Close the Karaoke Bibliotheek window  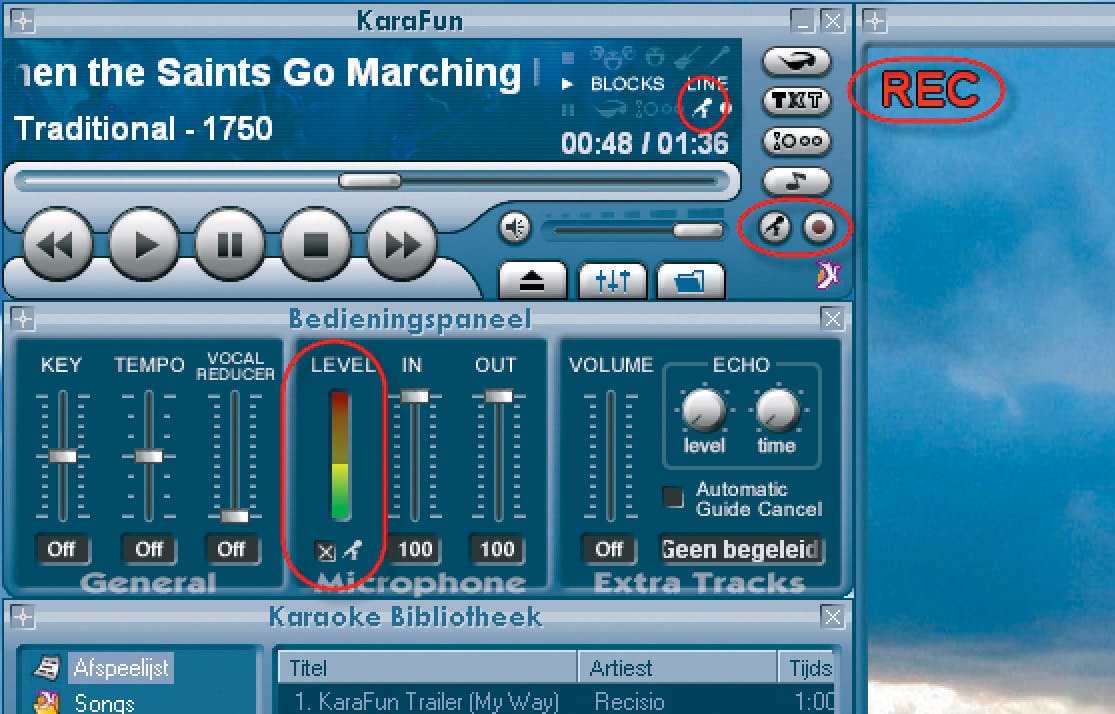pos(832,616)
